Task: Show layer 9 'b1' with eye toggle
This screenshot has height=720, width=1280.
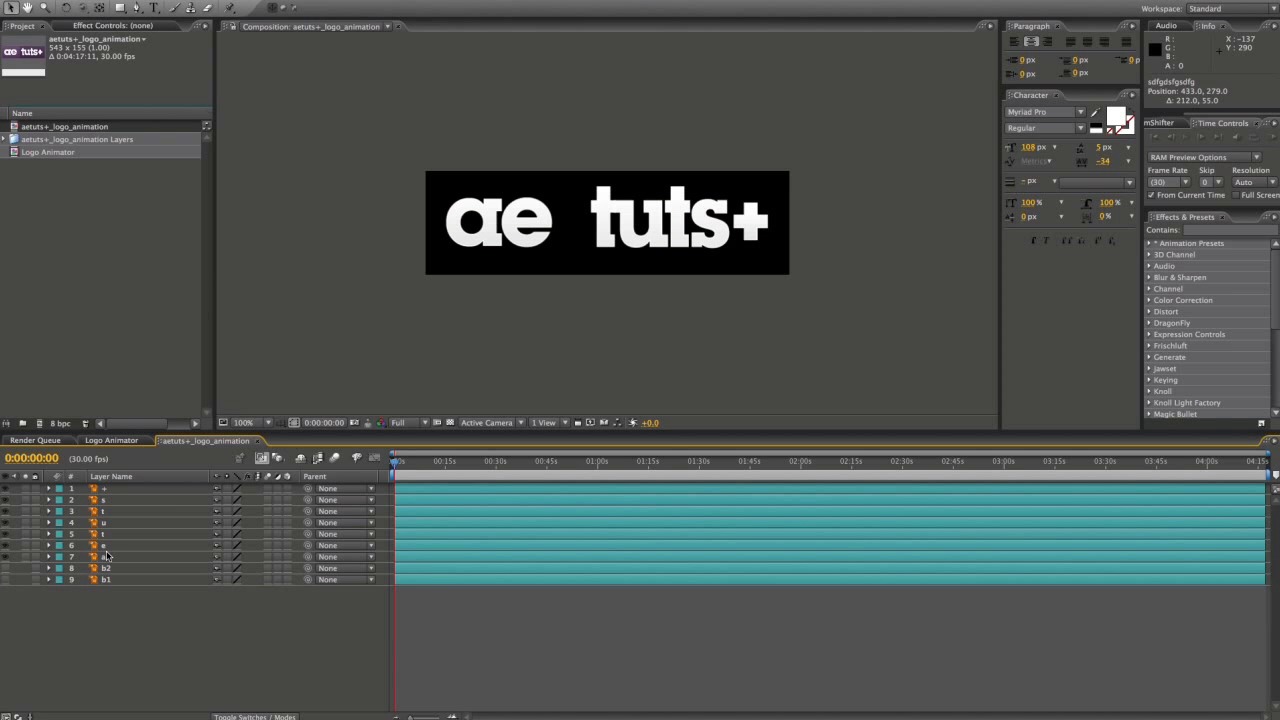Action: click(5, 579)
